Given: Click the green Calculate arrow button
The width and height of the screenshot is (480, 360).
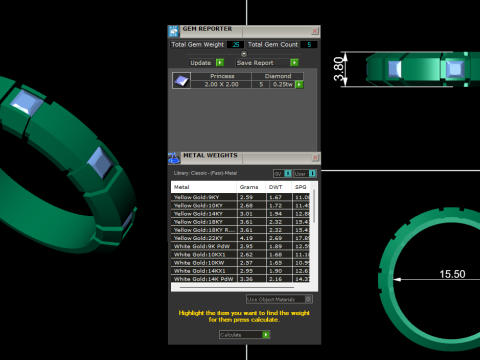Looking at the screenshot, I should 266,335.
